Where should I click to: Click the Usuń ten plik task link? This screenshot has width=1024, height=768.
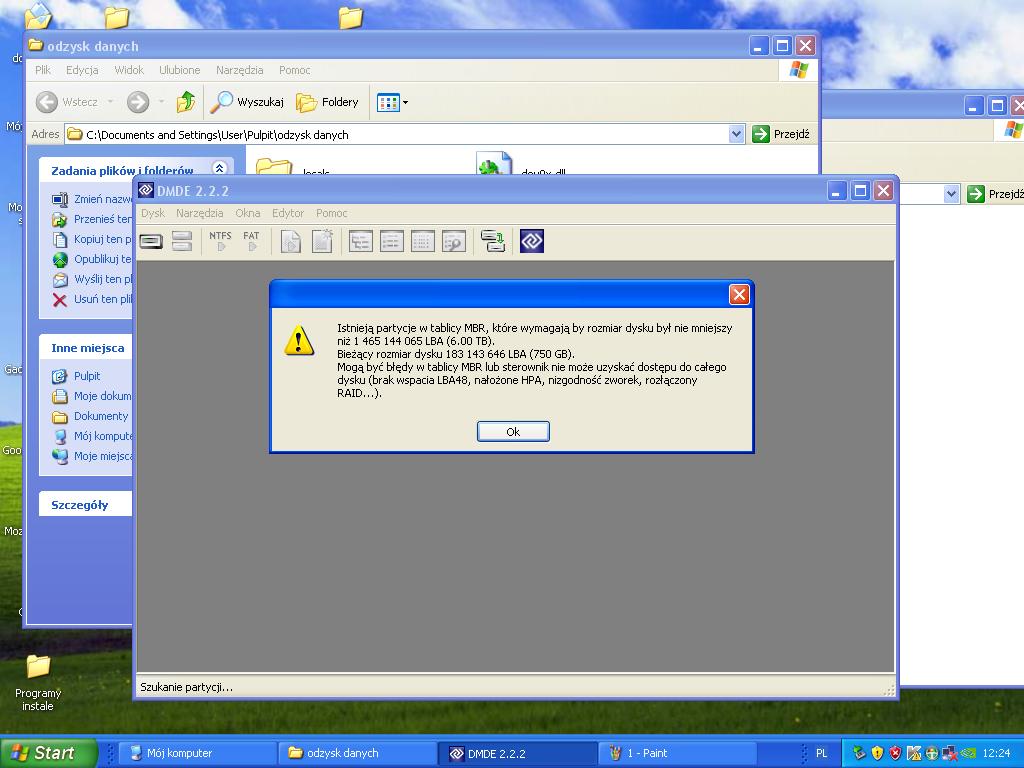click(x=92, y=299)
